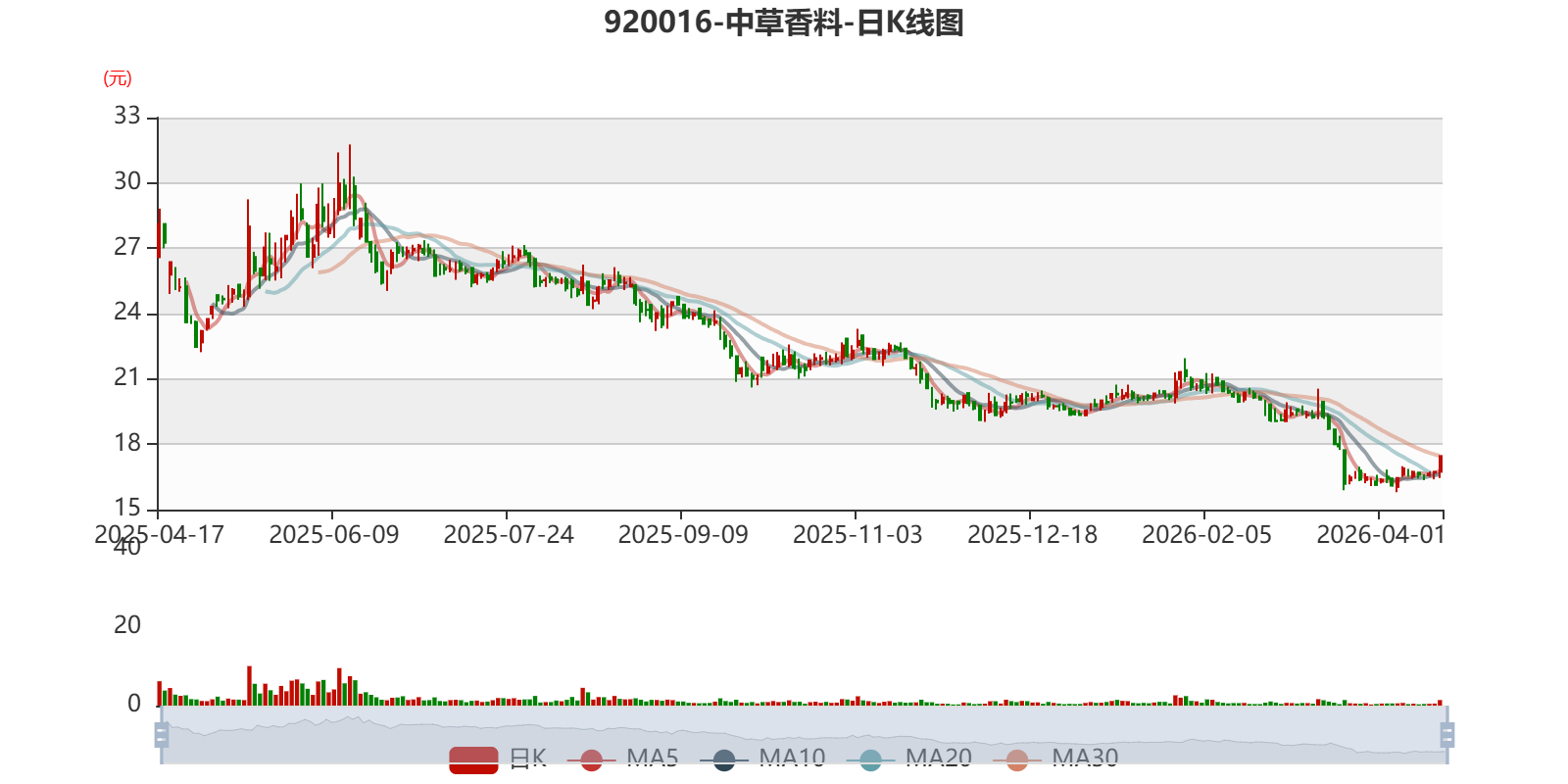Viewport: 1568px width, 784px height.
Task: Click the MA20 teal circle legend marker
Action: point(870,759)
